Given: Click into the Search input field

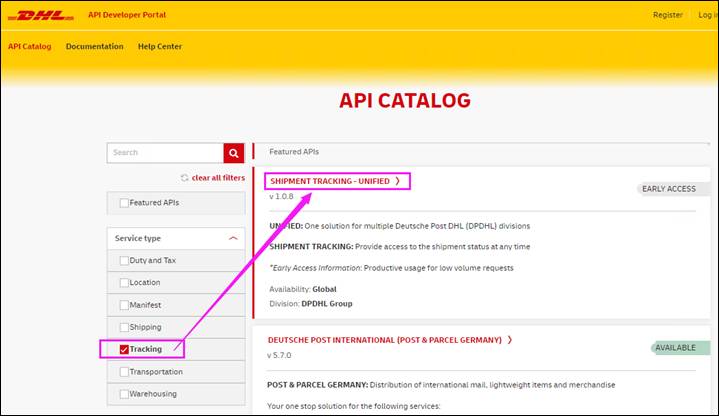Looking at the screenshot, I should (x=165, y=153).
